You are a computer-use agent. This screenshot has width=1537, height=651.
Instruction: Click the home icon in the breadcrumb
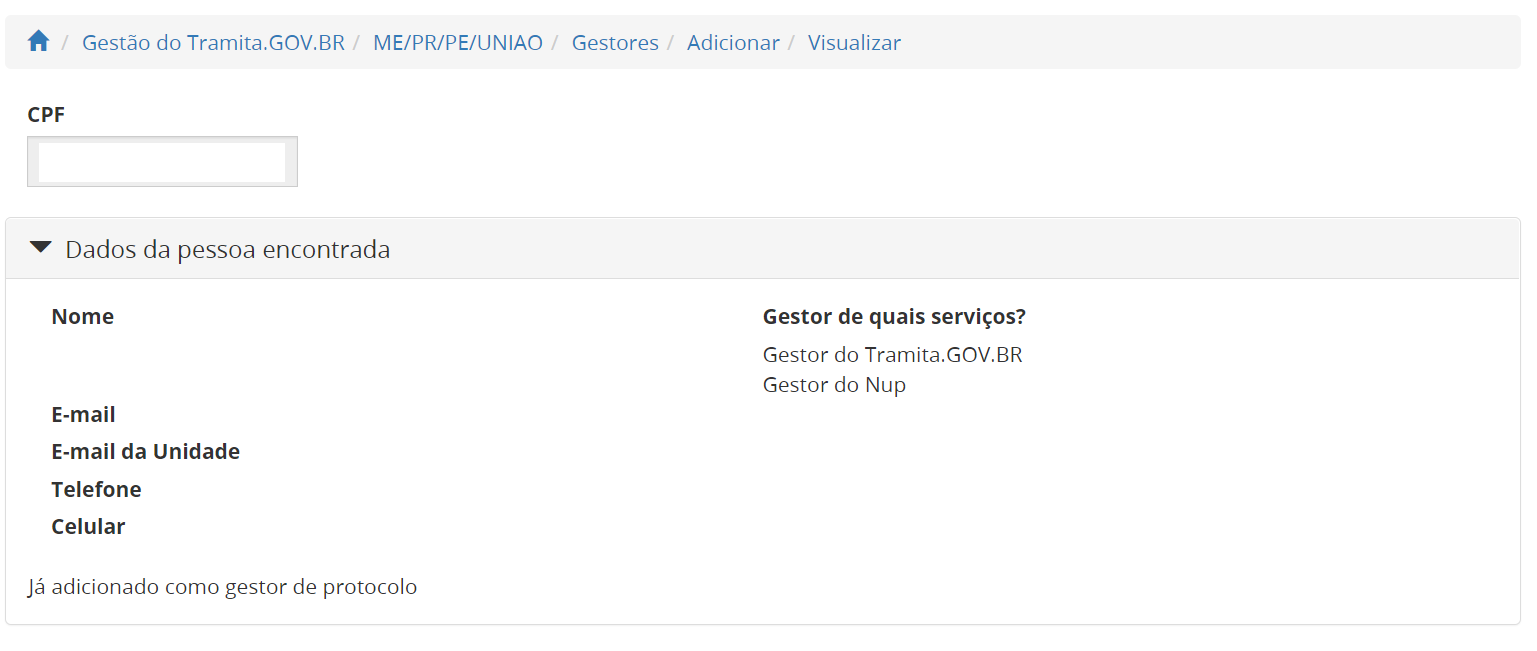pos(38,42)
